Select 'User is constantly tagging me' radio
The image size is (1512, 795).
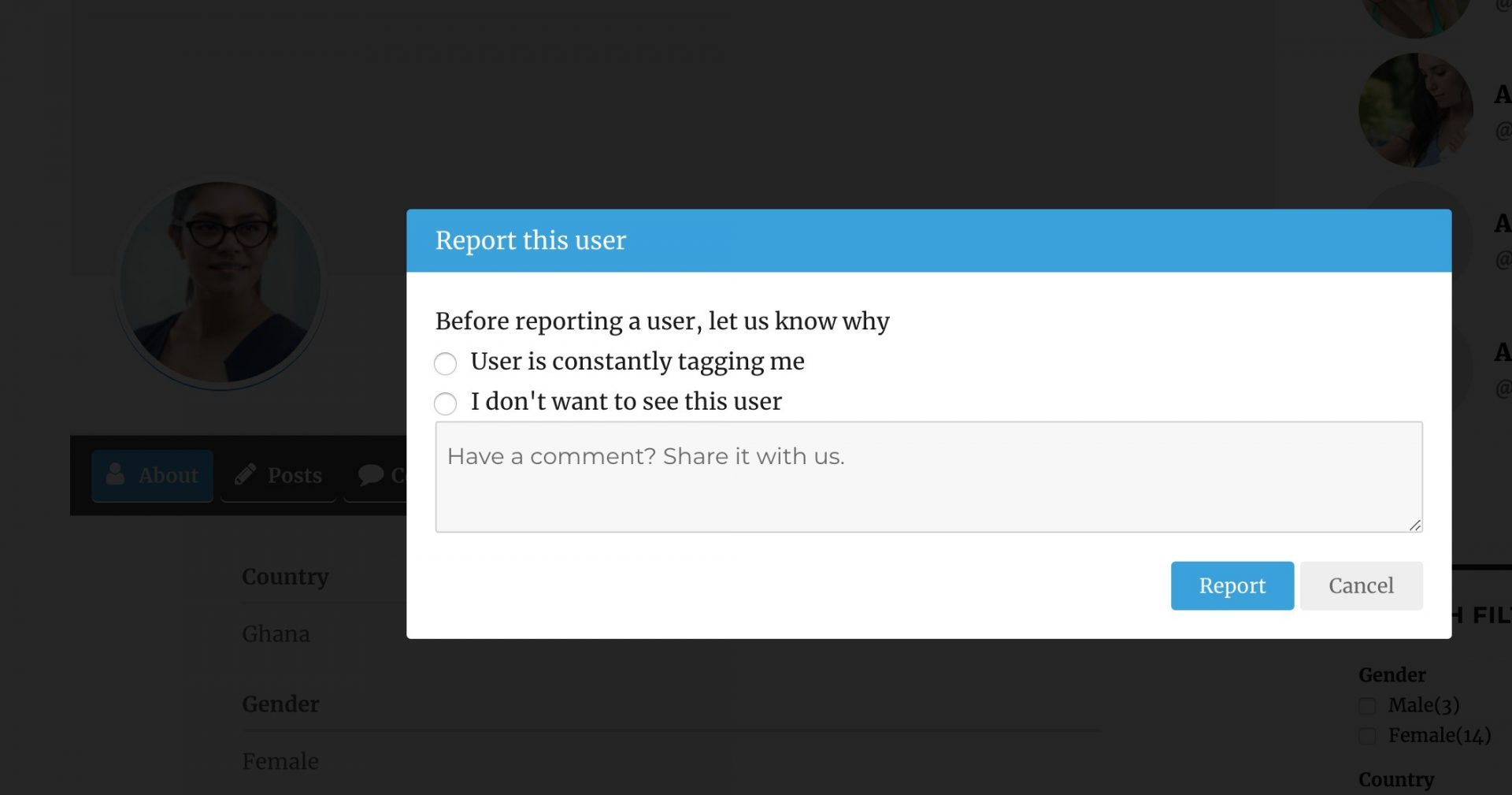445,363
